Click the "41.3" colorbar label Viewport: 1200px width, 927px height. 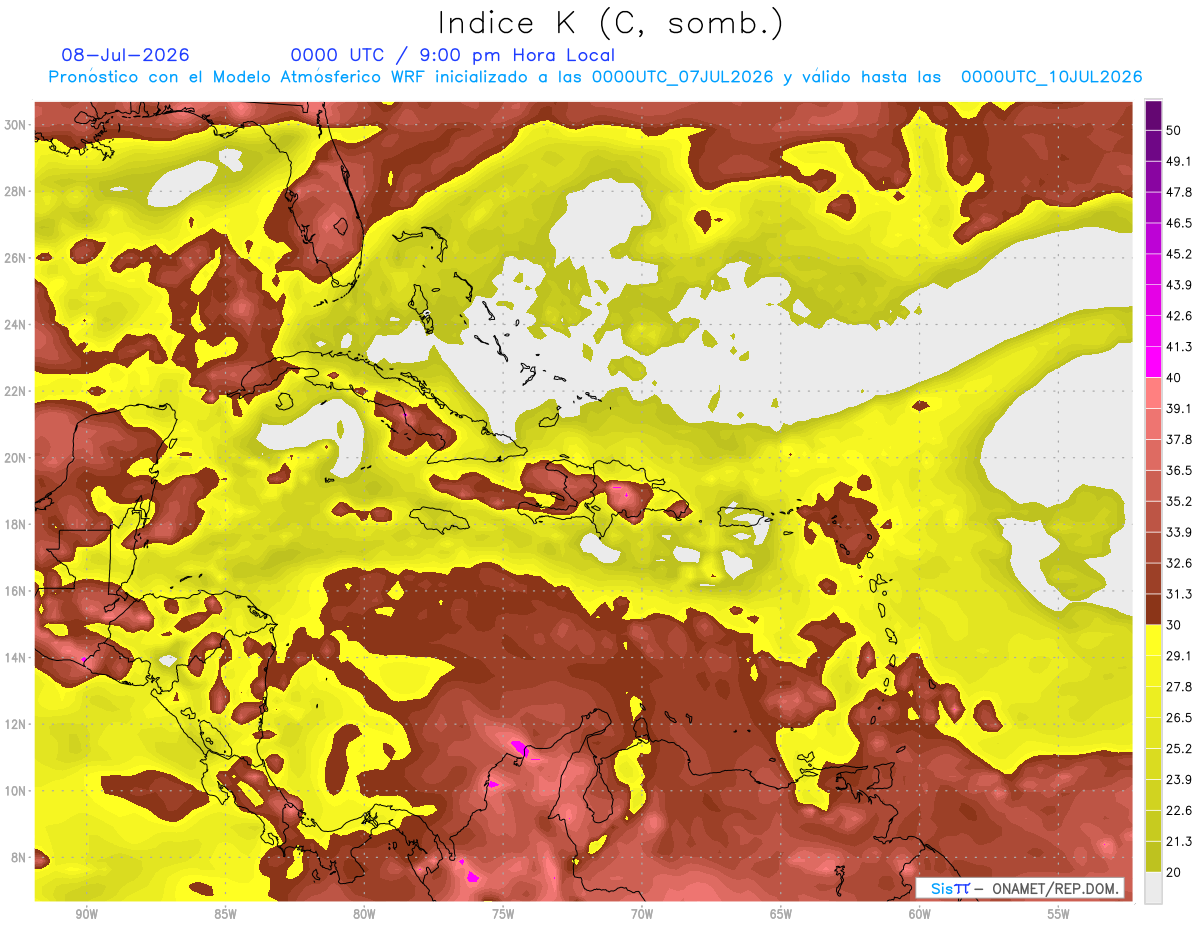(x=1179, y=347)
